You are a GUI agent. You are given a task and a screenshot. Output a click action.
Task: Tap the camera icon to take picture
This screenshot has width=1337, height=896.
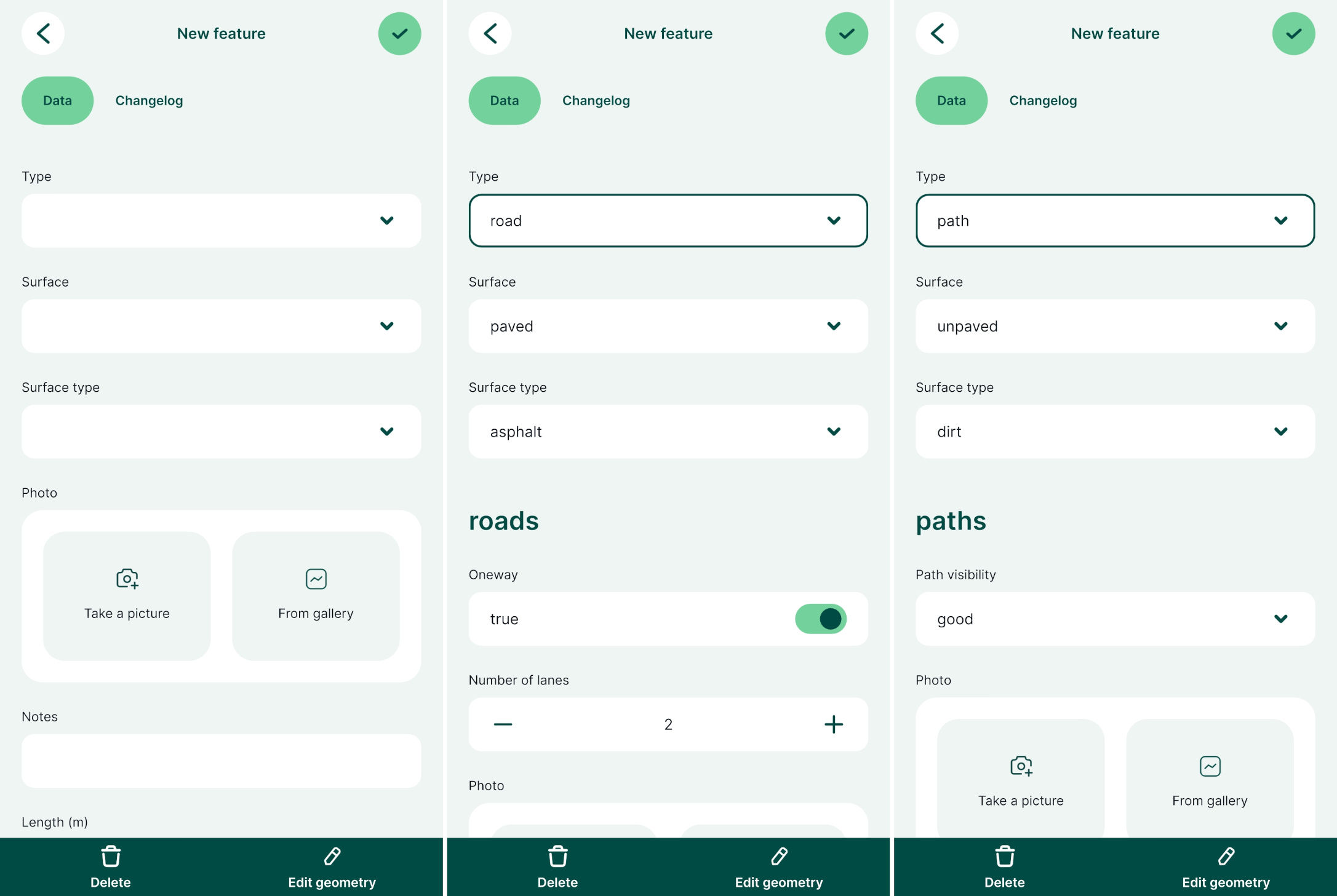[x=127, y=577]
